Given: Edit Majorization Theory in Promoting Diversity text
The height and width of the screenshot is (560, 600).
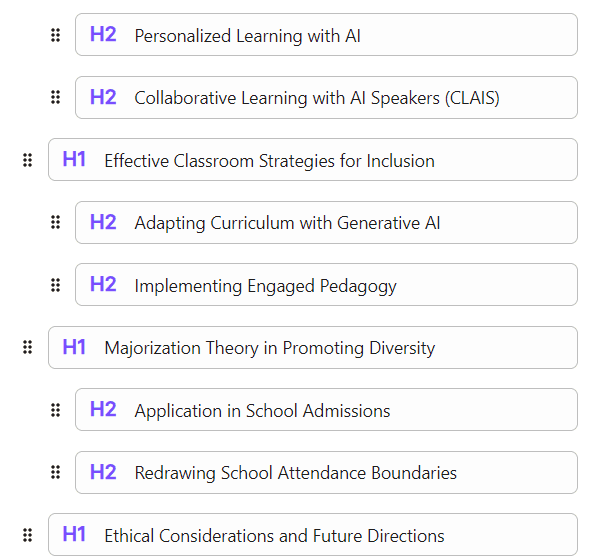Looking at the screenshot, I should [269, 348].
